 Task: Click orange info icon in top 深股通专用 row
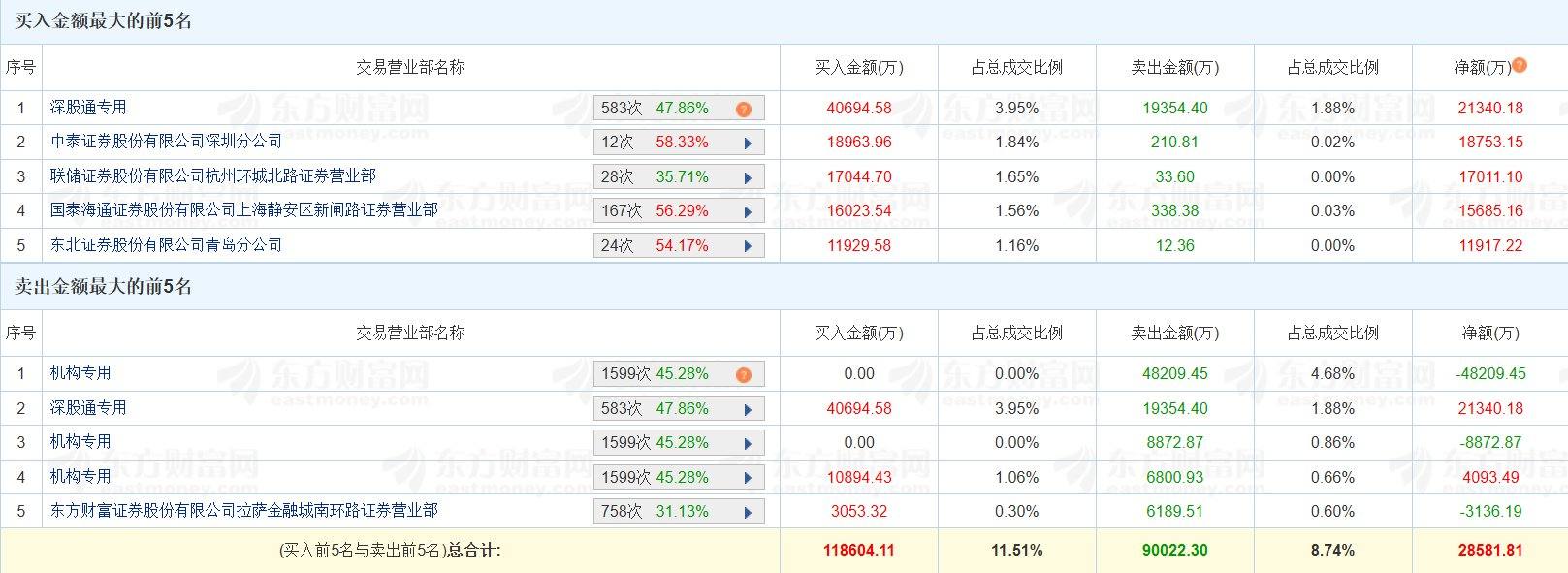click(x=744, y=109)
